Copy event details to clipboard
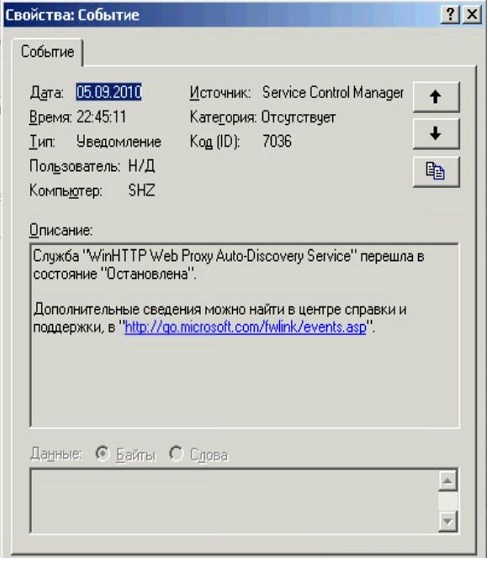488x563 pixels. 436,171
